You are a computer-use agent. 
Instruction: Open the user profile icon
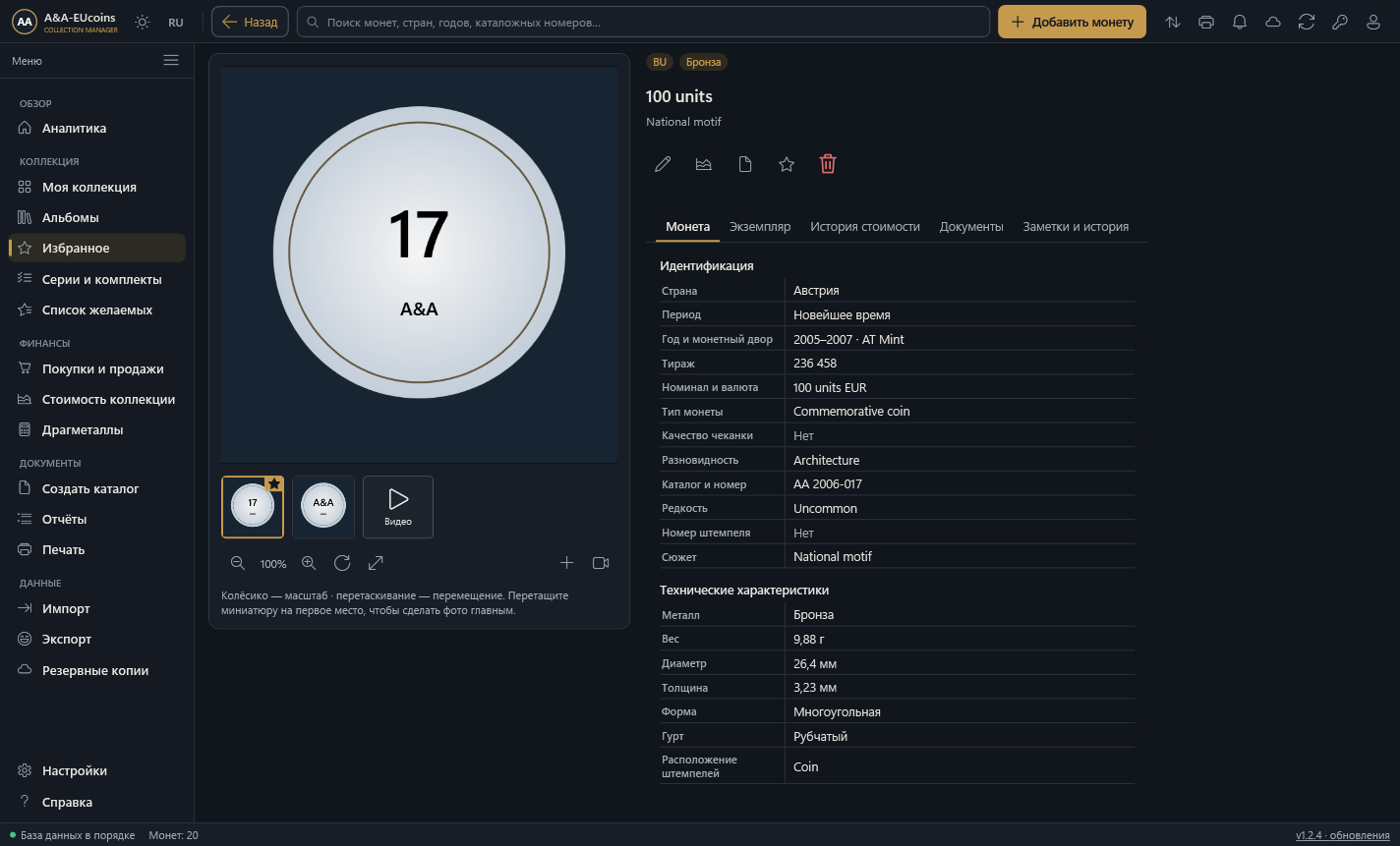point(1373,22)
